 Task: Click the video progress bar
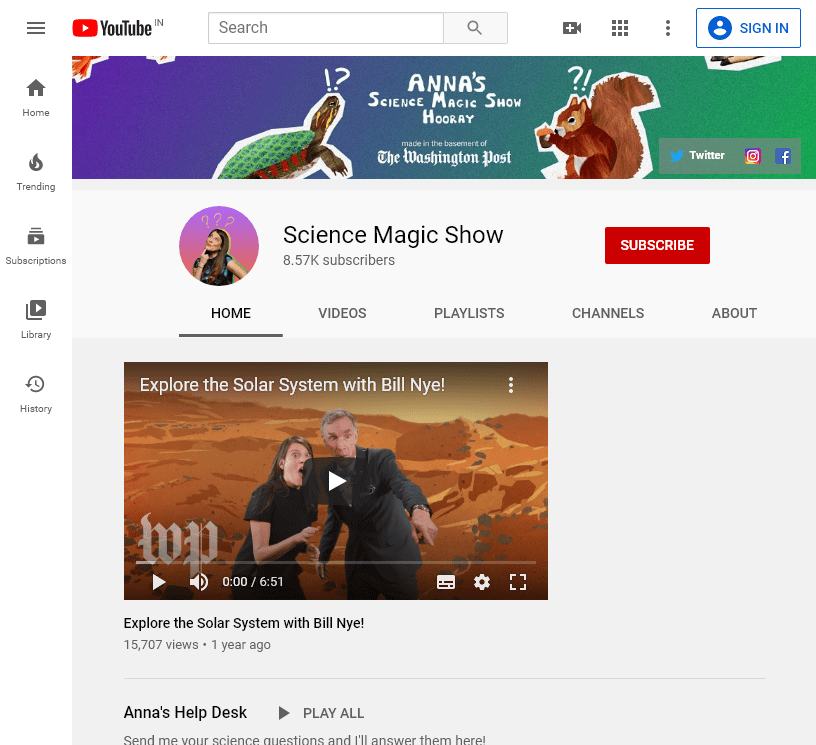click(336, 562)
